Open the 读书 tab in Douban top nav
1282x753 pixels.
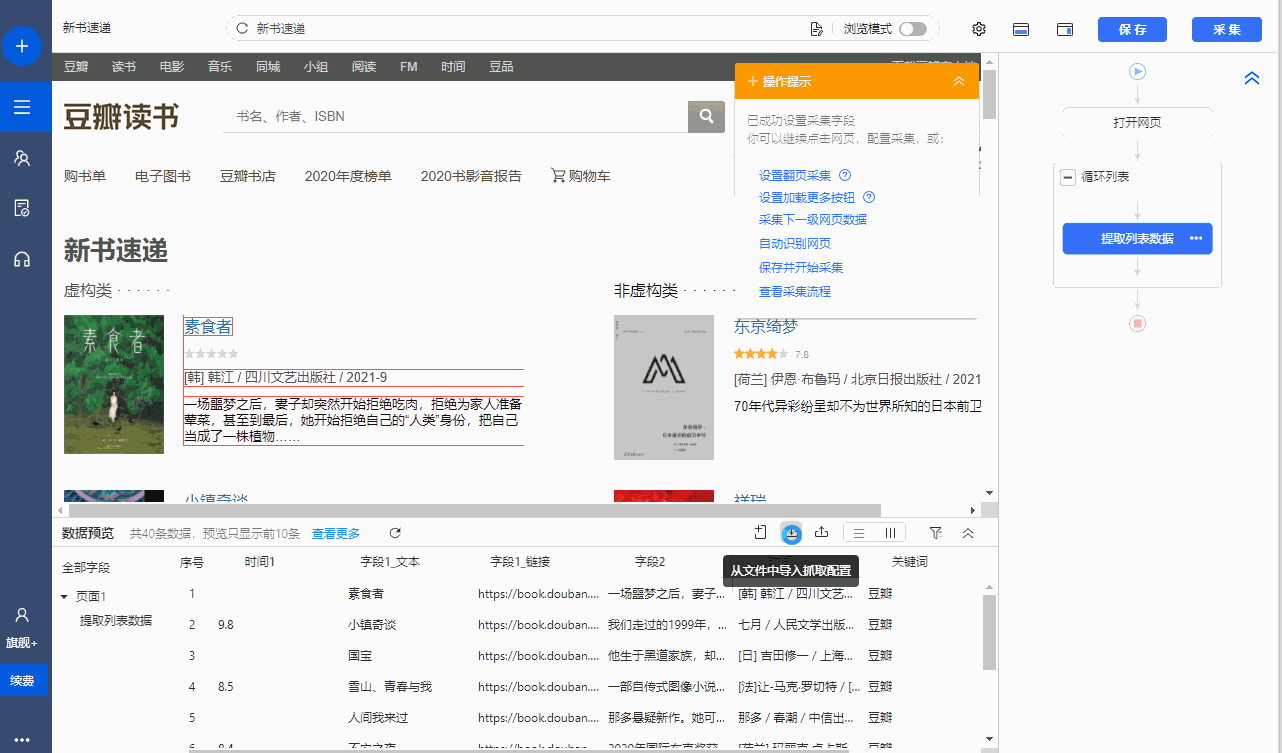(124, 67)
